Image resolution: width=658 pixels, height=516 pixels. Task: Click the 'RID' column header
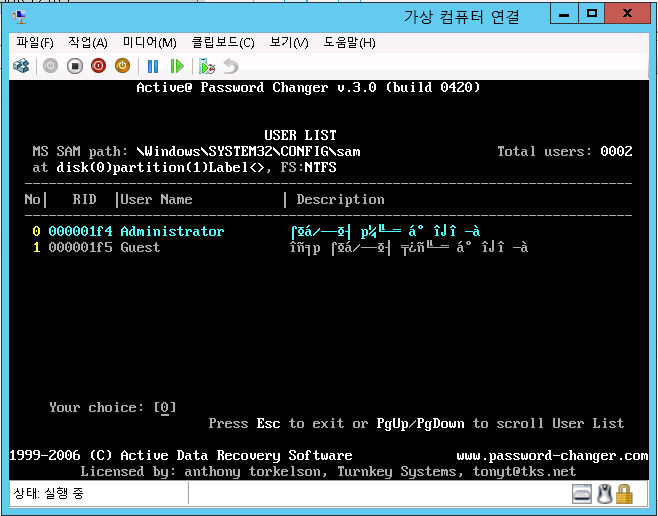pyautogui.click(x=84, y=199)
